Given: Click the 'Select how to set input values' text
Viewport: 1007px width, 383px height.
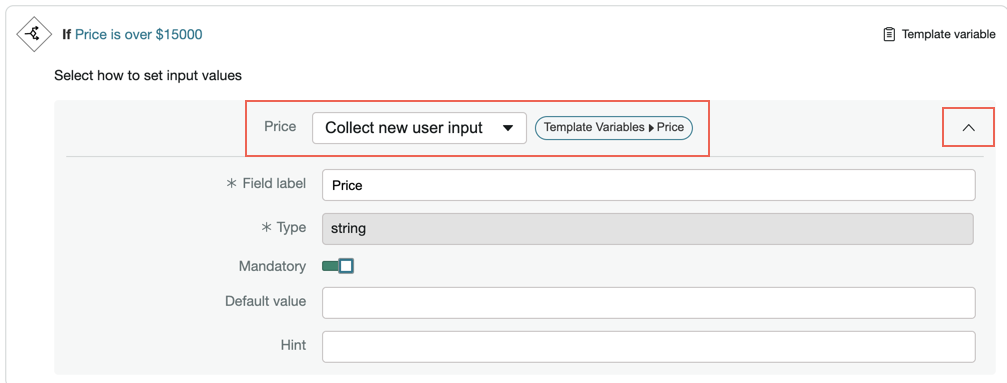Looking at the screenshot, I should click(x=148, y=76).
